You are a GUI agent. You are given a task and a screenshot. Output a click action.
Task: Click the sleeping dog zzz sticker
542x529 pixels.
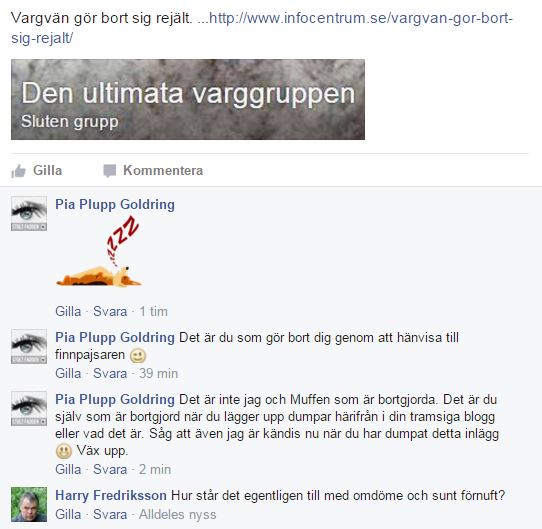[99, 251]
